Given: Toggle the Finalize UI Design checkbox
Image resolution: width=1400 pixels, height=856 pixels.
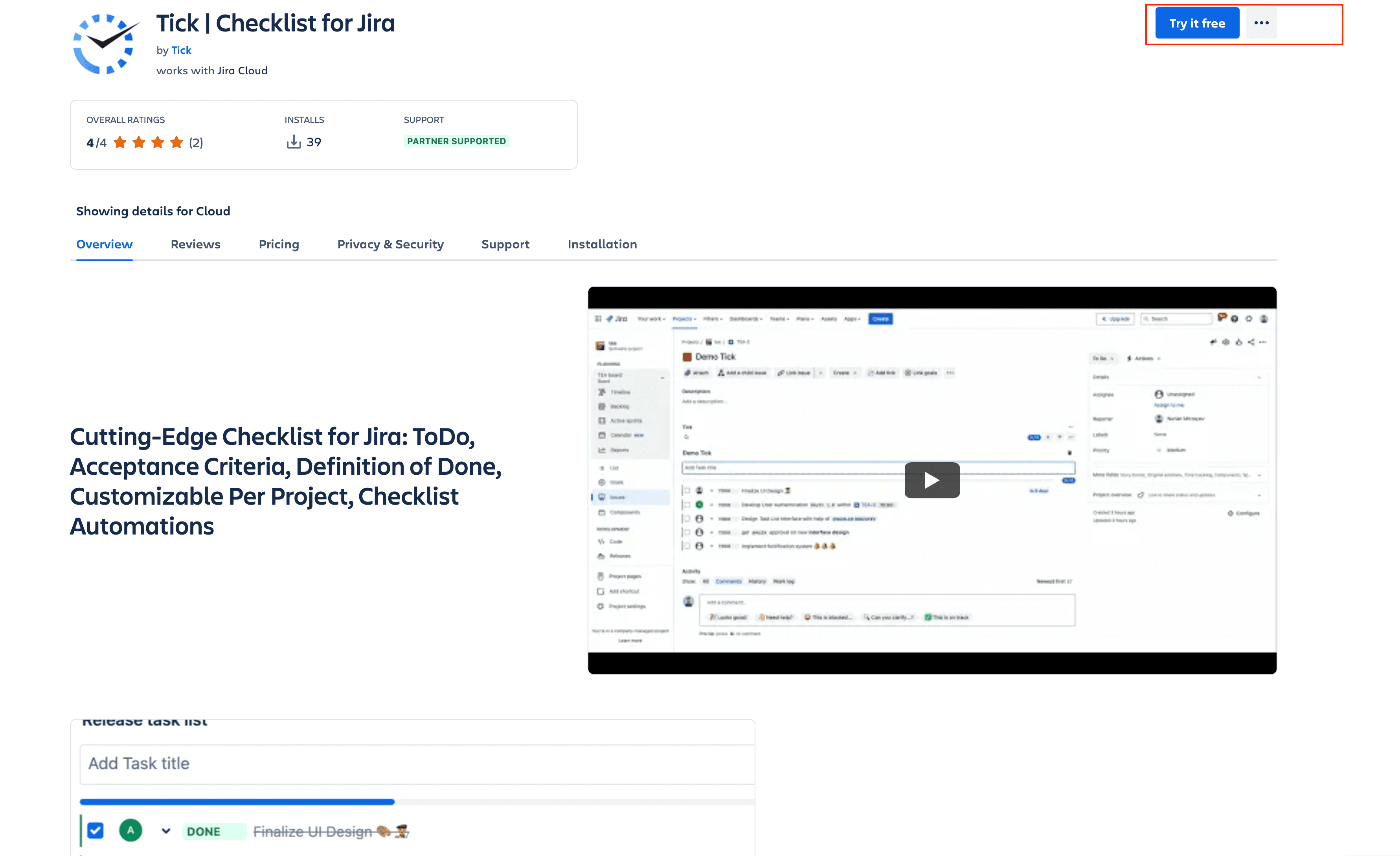Looking at the screenshot, I should (96, 830).
